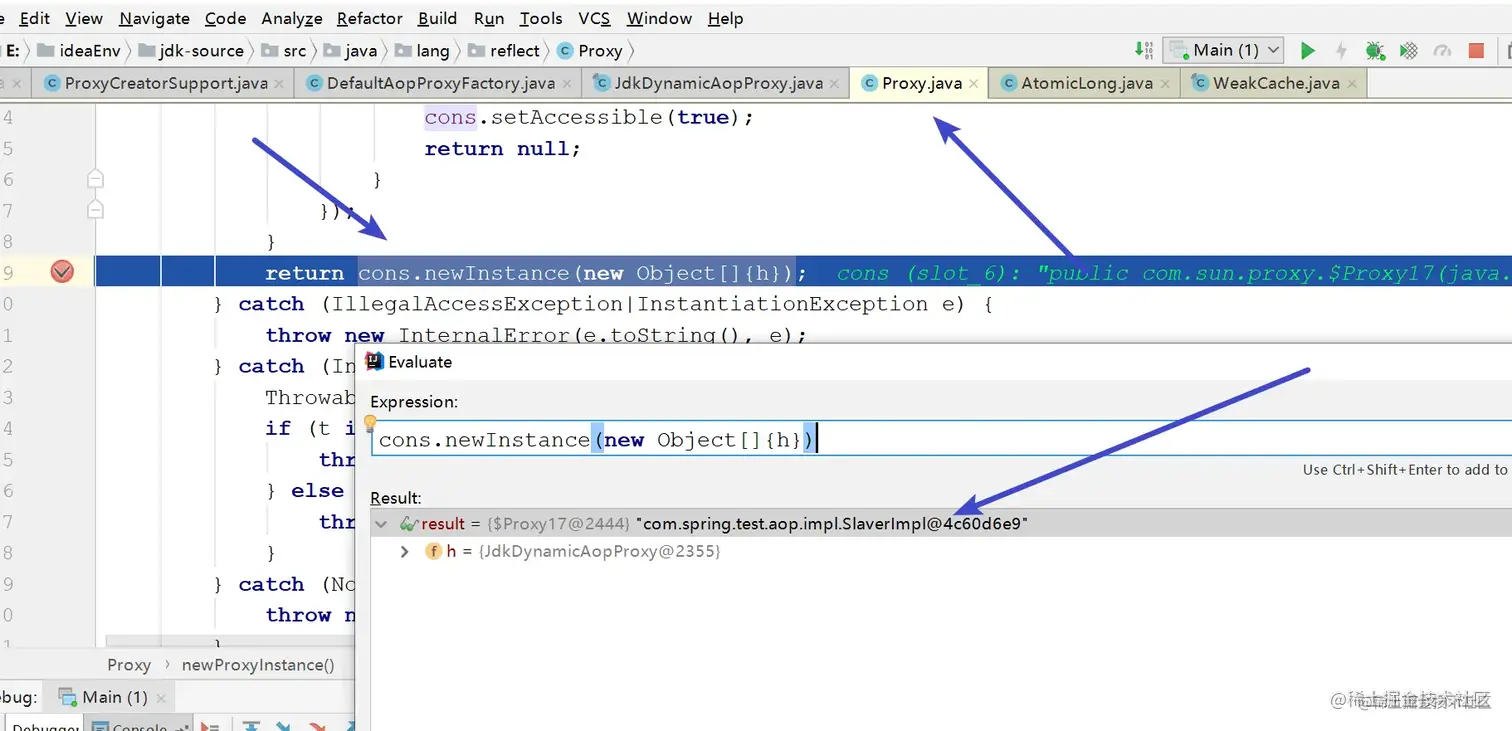Click the Build project hammer/binary icon
Image resolution: width=1512 pixels, height=731 pixels.
(x=1145, y=50)
